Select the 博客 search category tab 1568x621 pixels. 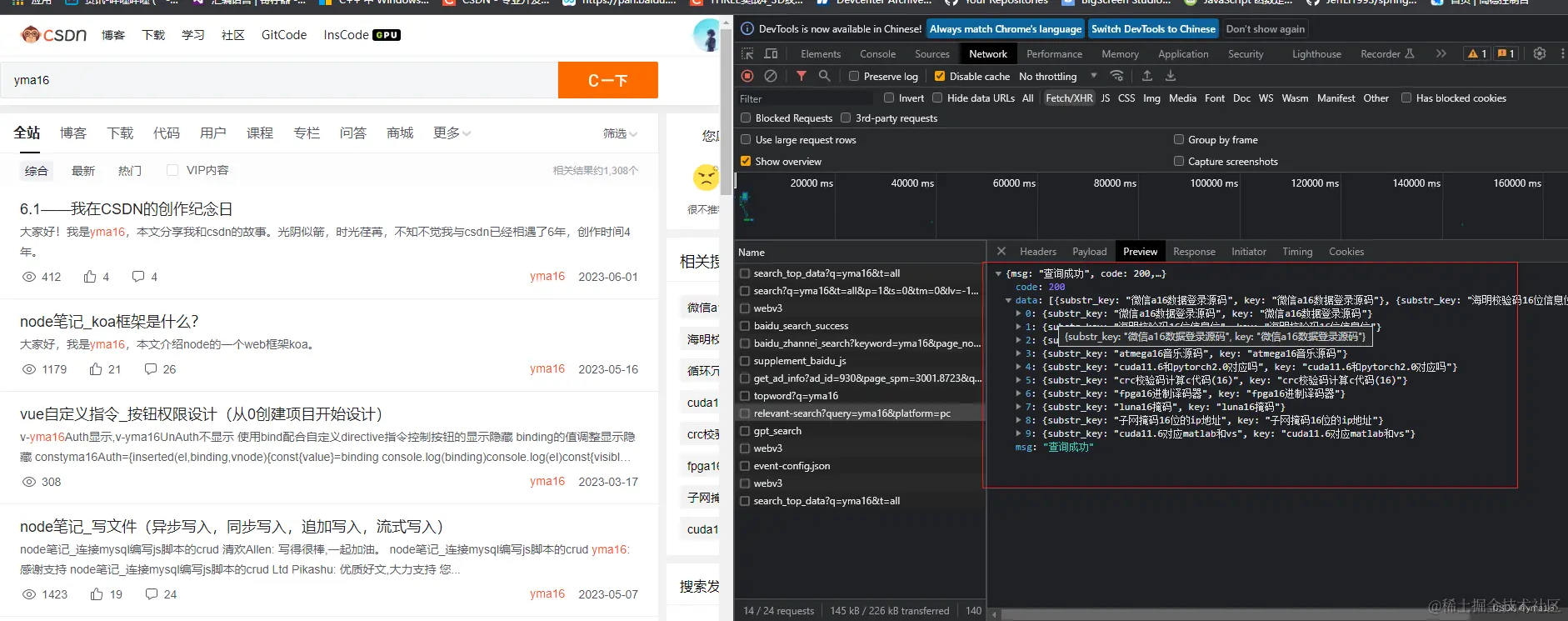pos(73,133)
